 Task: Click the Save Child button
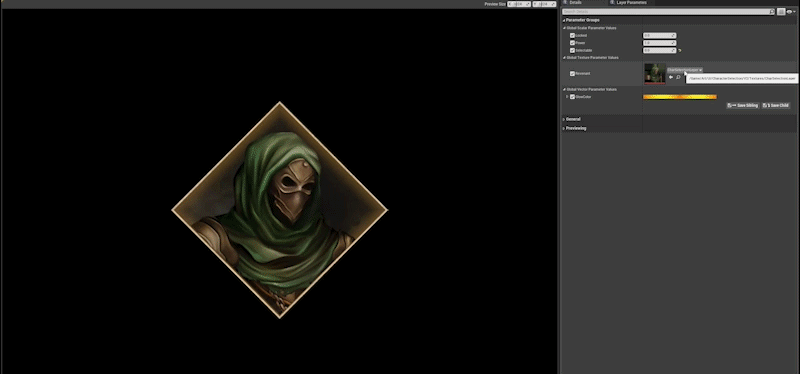pyautogui.click(x=776, y=106)
